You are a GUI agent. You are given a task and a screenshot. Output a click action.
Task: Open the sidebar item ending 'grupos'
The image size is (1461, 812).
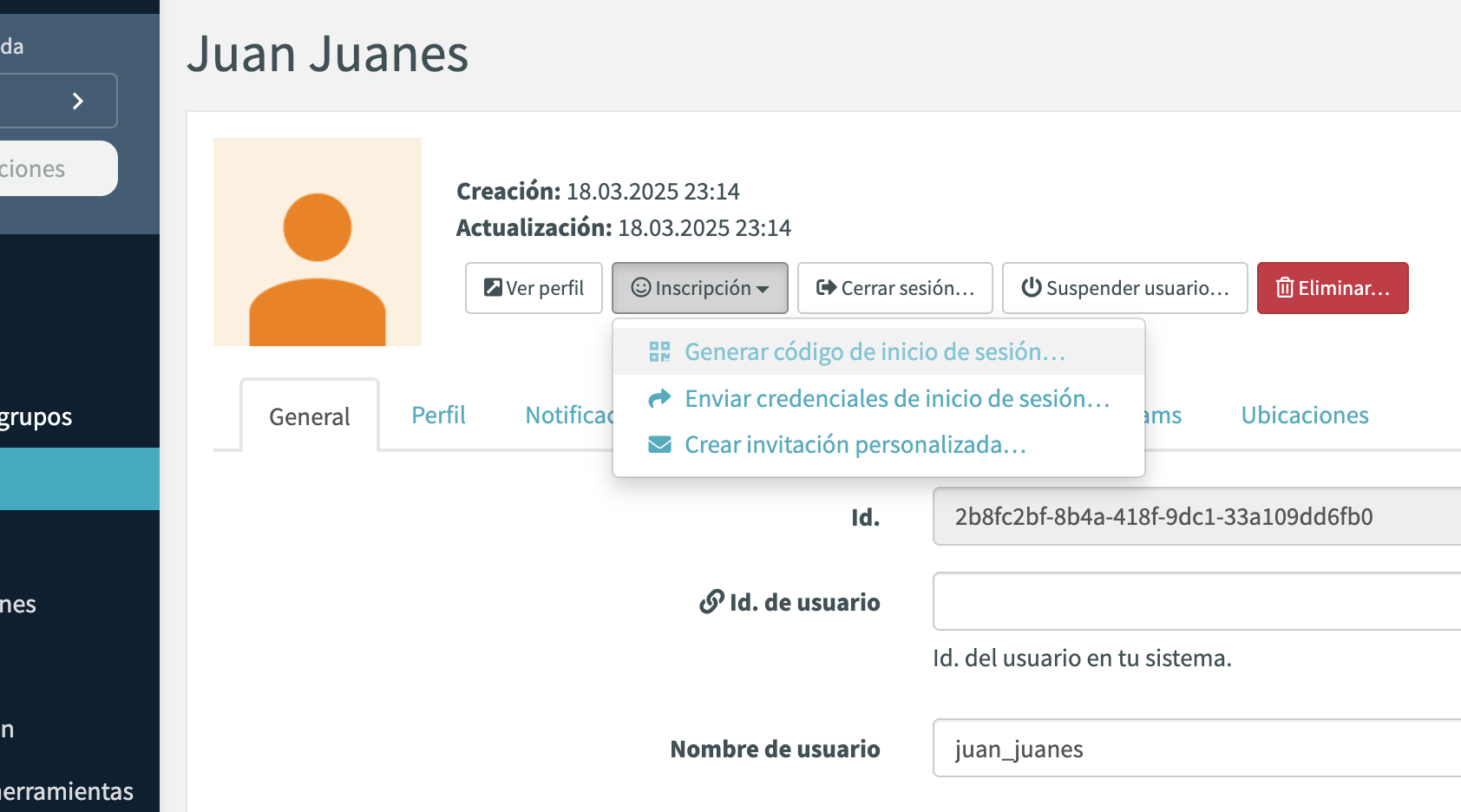(x=36, y=416)
